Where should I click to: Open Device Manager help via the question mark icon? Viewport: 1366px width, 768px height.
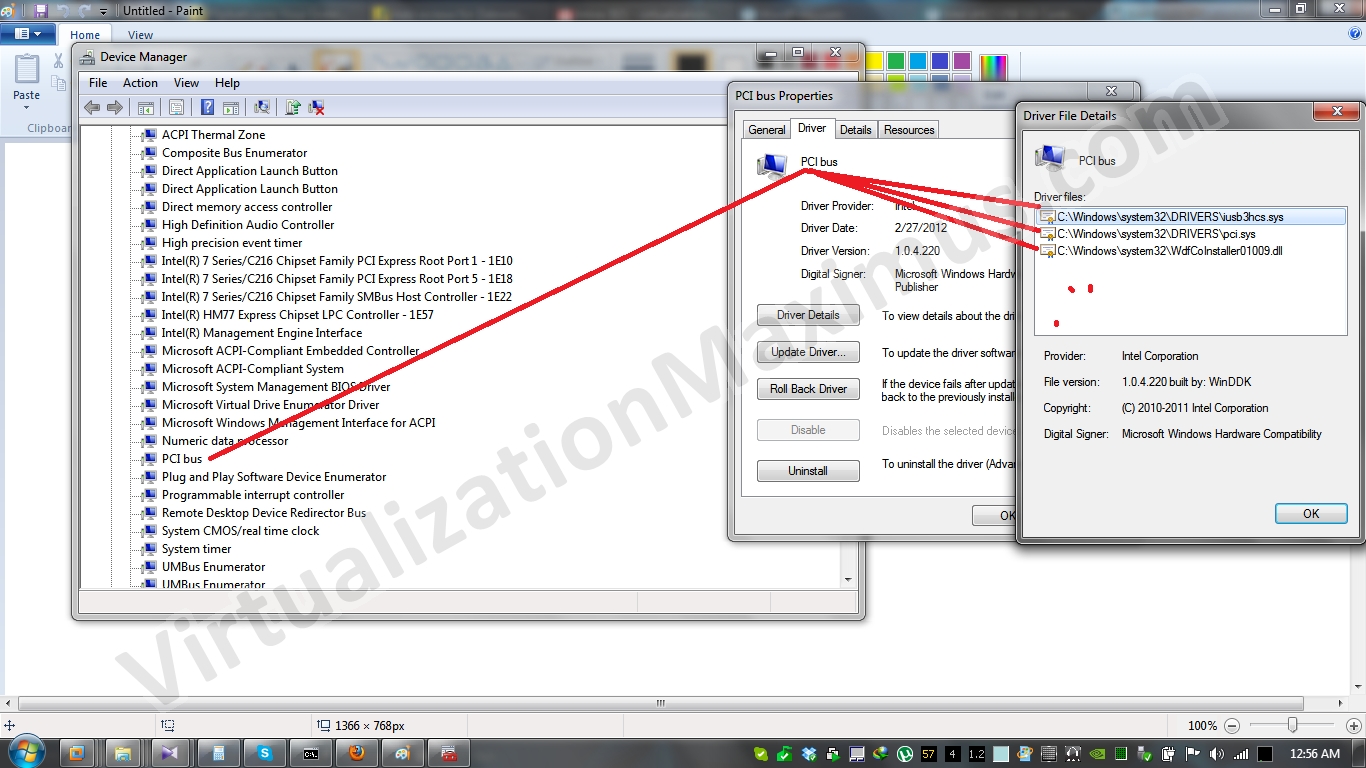point(207,107)
